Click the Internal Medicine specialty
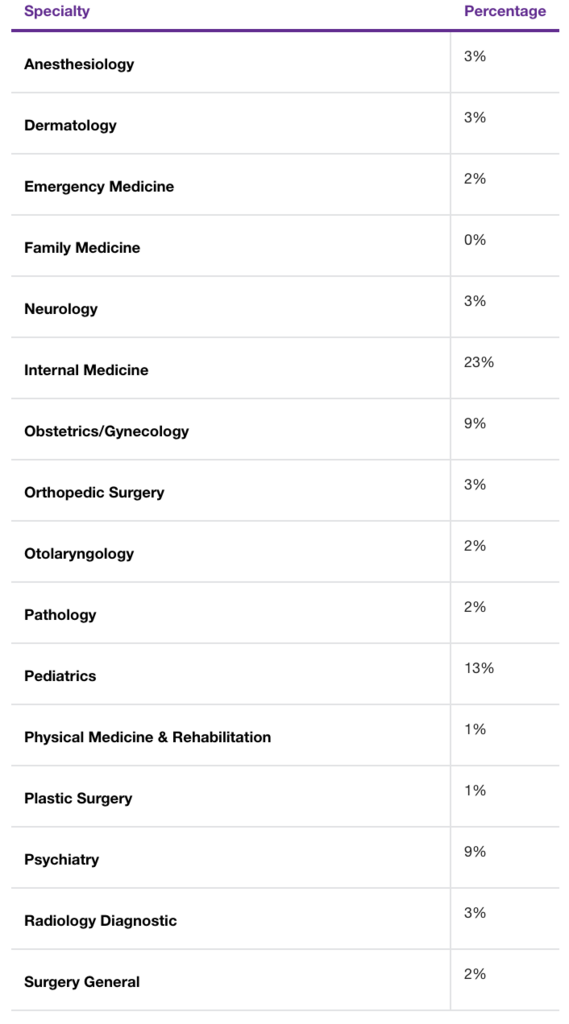The height and width of the screenshot is (1024, 569). pyautogui.click(x=86, y=370)
